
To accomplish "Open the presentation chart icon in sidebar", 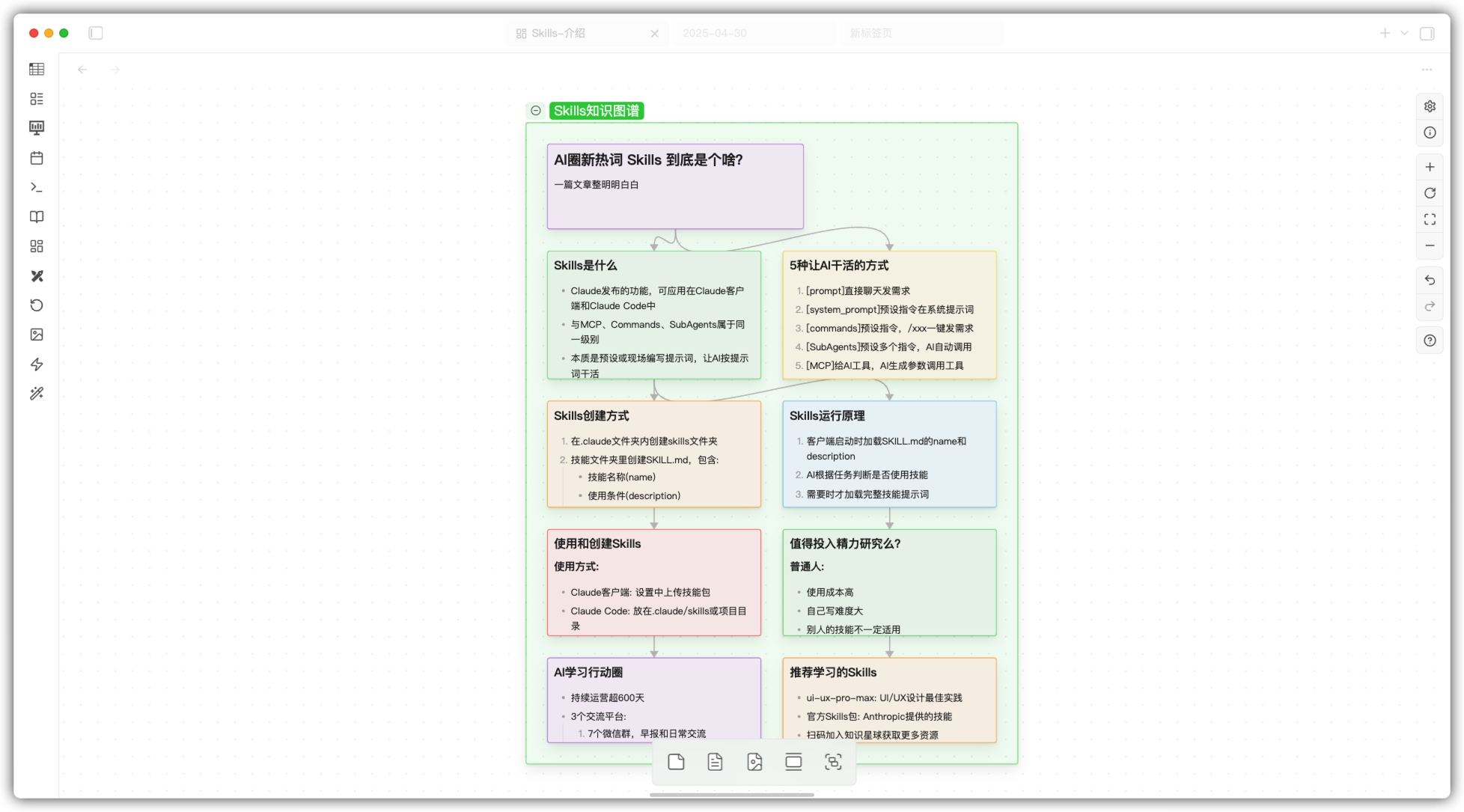I will tap(37, 128).
